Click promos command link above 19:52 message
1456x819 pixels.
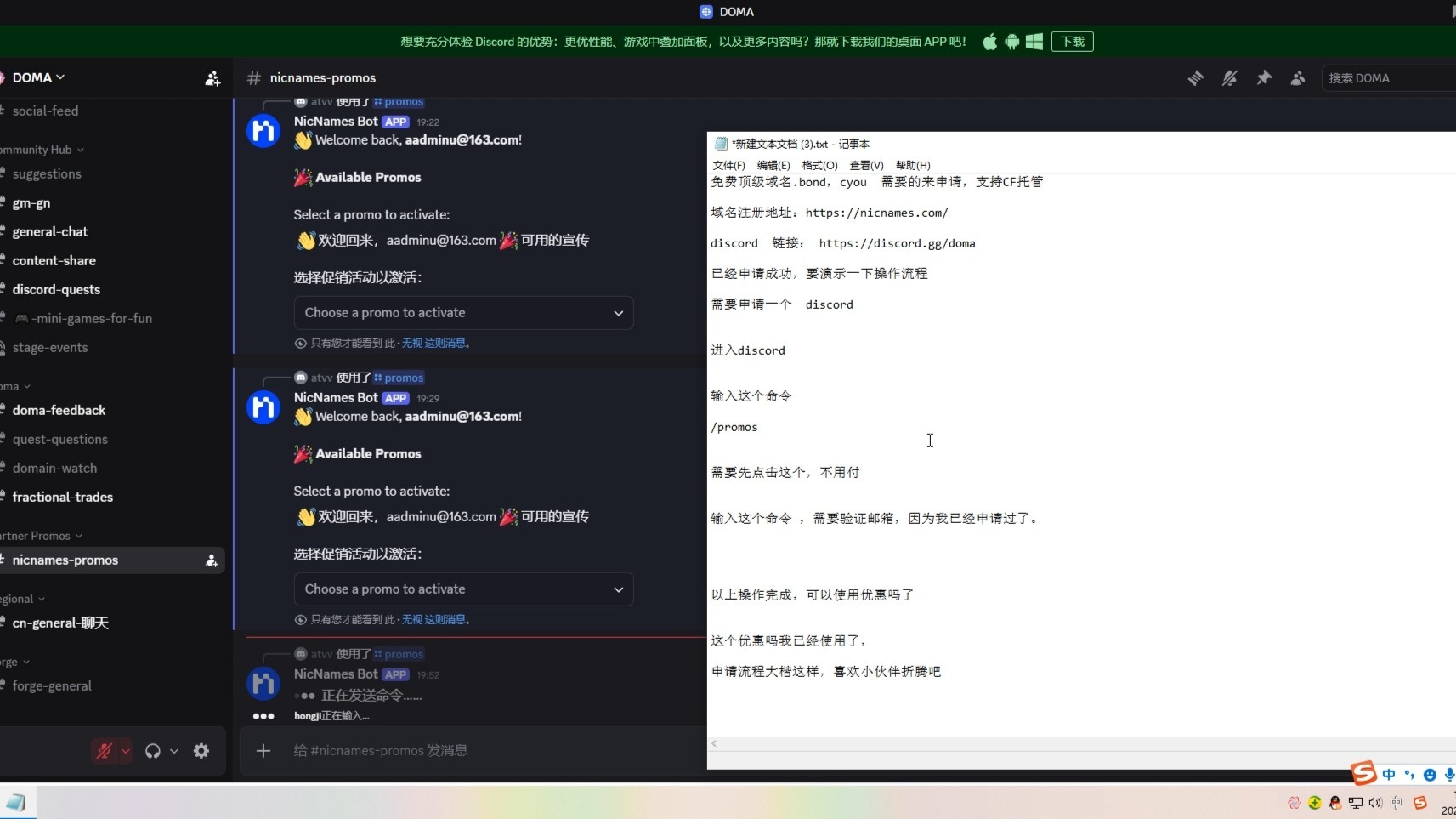click(399, 654)
